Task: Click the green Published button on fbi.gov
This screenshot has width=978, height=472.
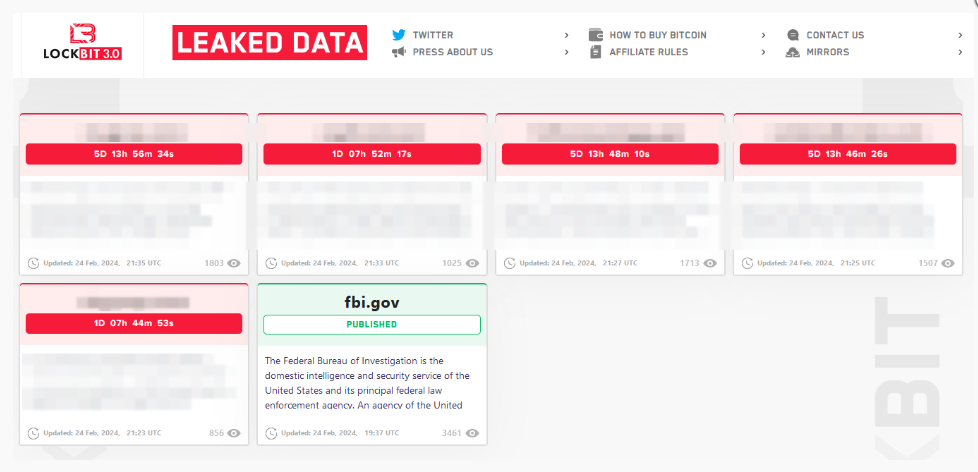Action: (372, 324)
